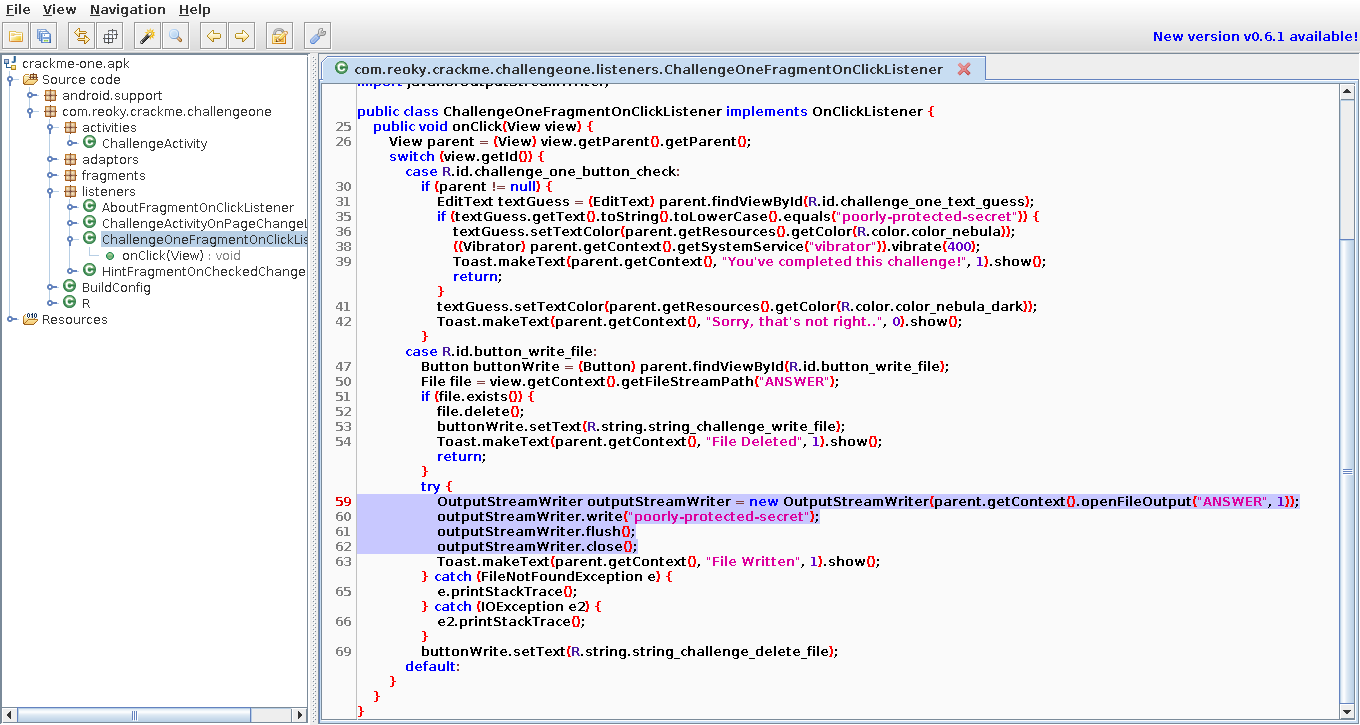Navigate back with the left arrow icon

pyautogui.click(x=213, y=36)
